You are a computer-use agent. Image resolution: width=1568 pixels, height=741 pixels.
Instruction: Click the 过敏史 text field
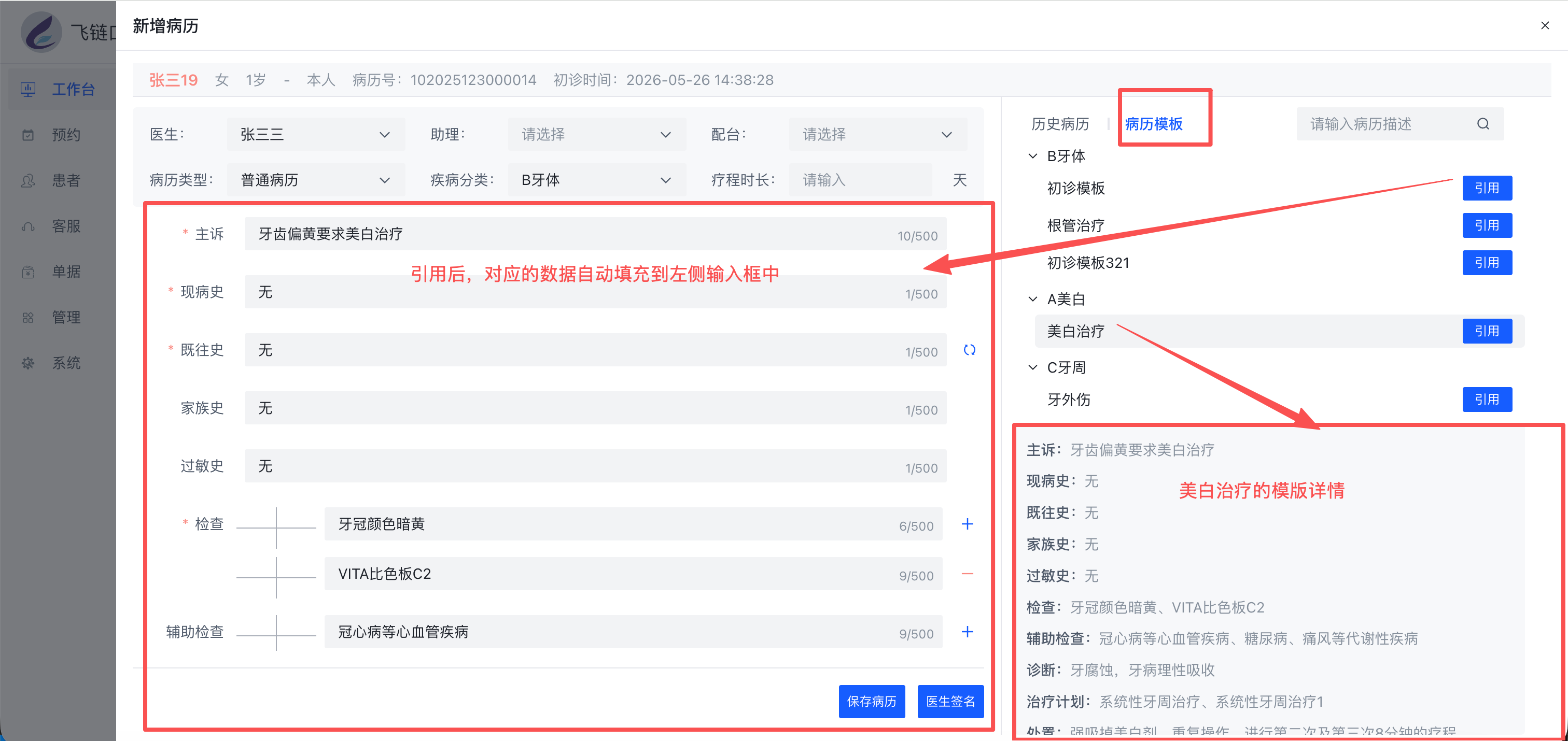pos(595,466)
